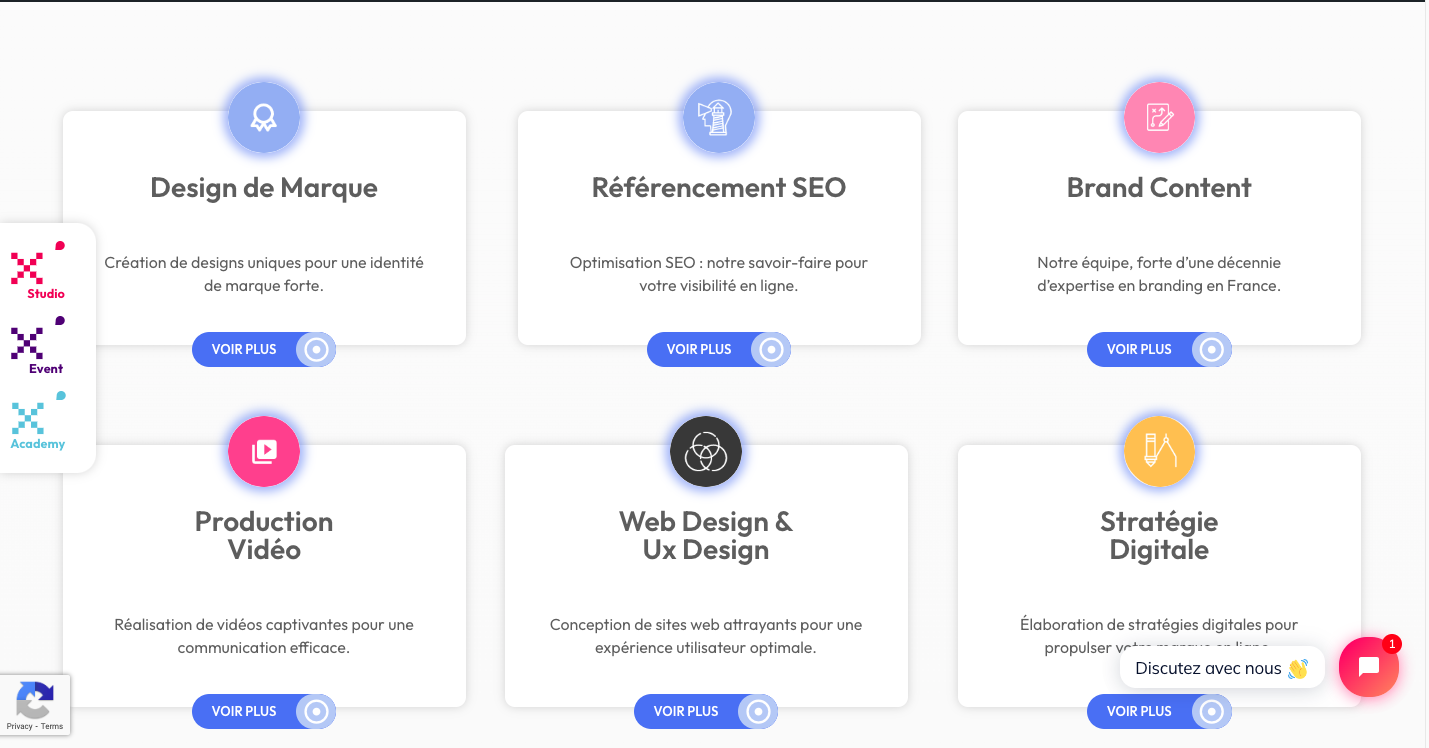Click VOIR PLUS under Production Vidéo
Screen dimensions: 1429x748
pos(263,711)
